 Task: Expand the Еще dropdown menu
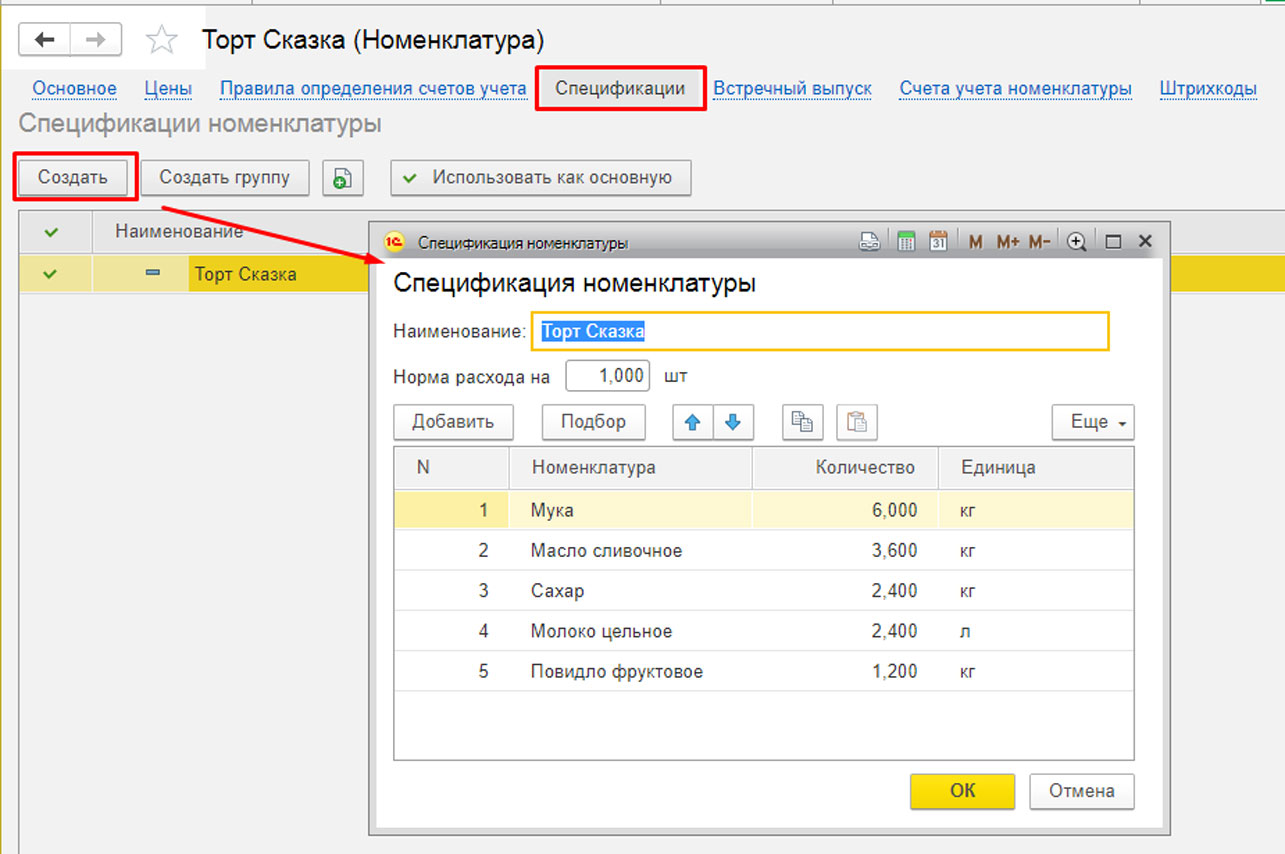click(x=1093, y=422)
